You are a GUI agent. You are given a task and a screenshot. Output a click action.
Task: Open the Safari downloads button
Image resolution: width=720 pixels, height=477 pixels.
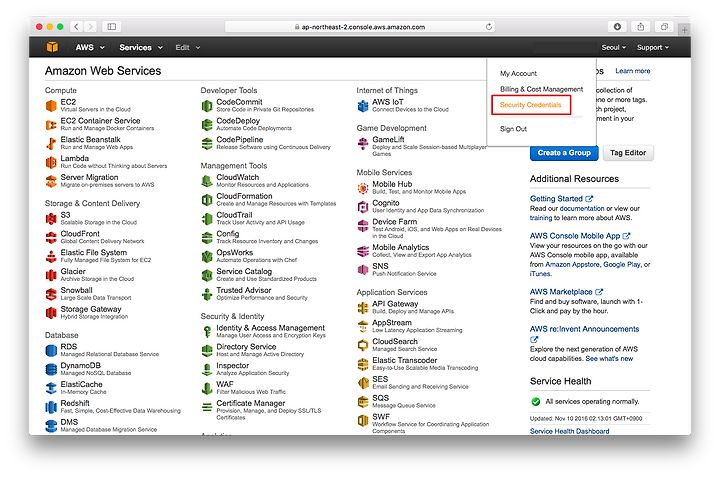point(617,27)
